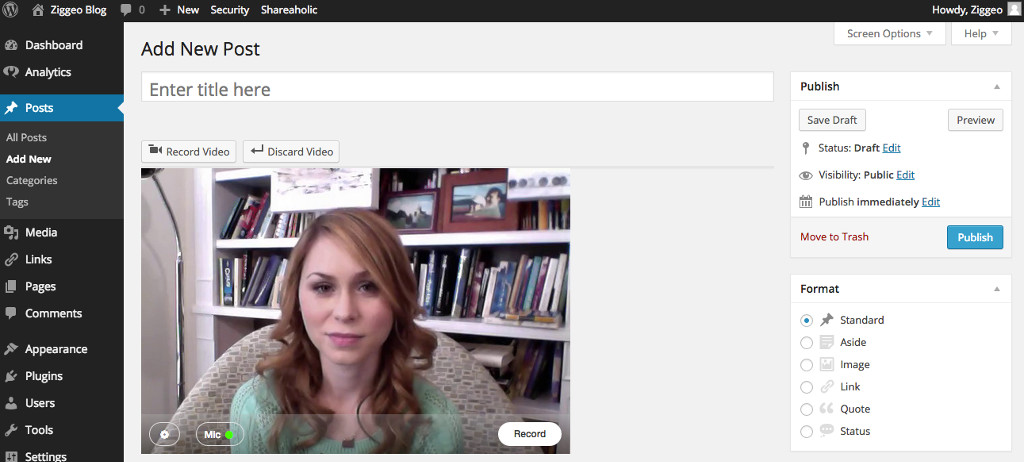Open Security in the admin bar
The image size is (1024, 462).
(230, 10)
